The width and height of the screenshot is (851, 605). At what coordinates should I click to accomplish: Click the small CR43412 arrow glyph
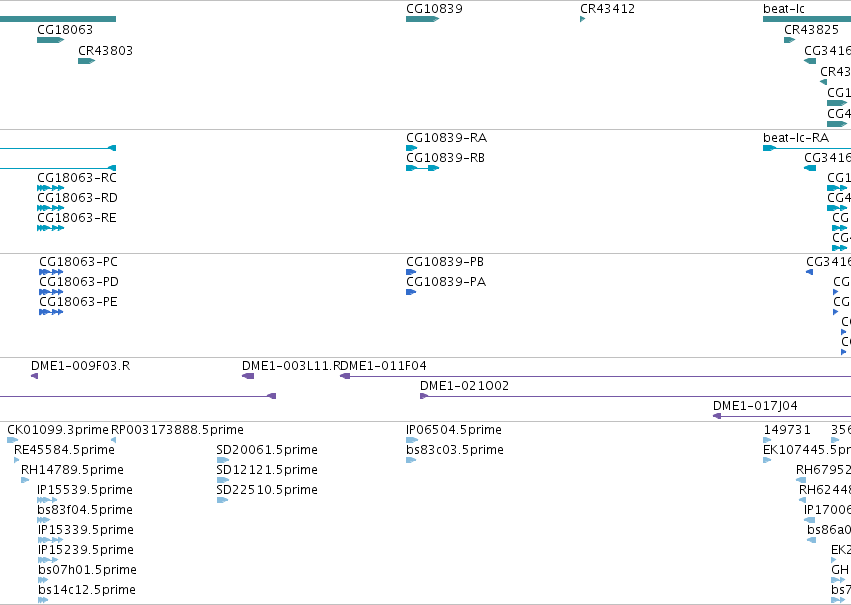pyautogui.click(x=582, y=20)
